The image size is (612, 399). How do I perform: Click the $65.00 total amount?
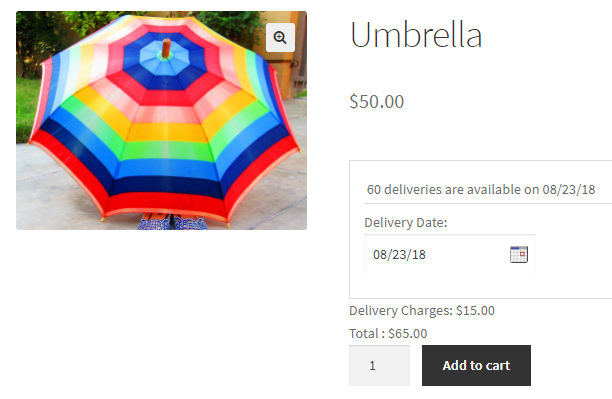coord(408,334)
